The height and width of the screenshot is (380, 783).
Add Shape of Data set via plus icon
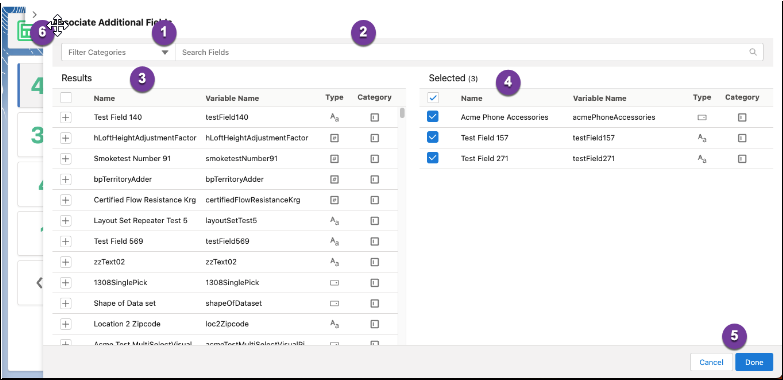[x=66, y=303]
